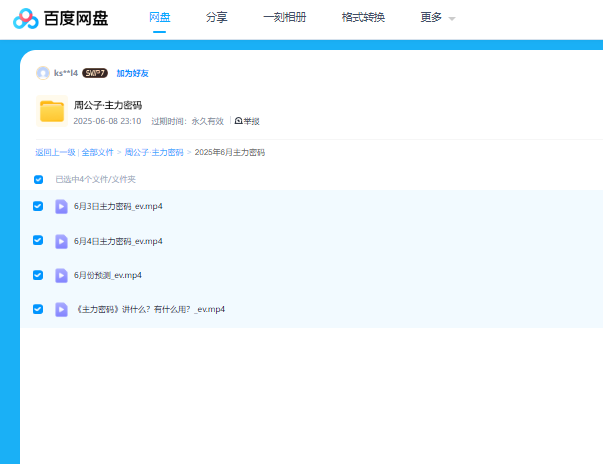This screenshot has width=603, height=464.
Task: Click the SVIP7 membership badge
Action: pyautogui.click(x=95, y=73)
